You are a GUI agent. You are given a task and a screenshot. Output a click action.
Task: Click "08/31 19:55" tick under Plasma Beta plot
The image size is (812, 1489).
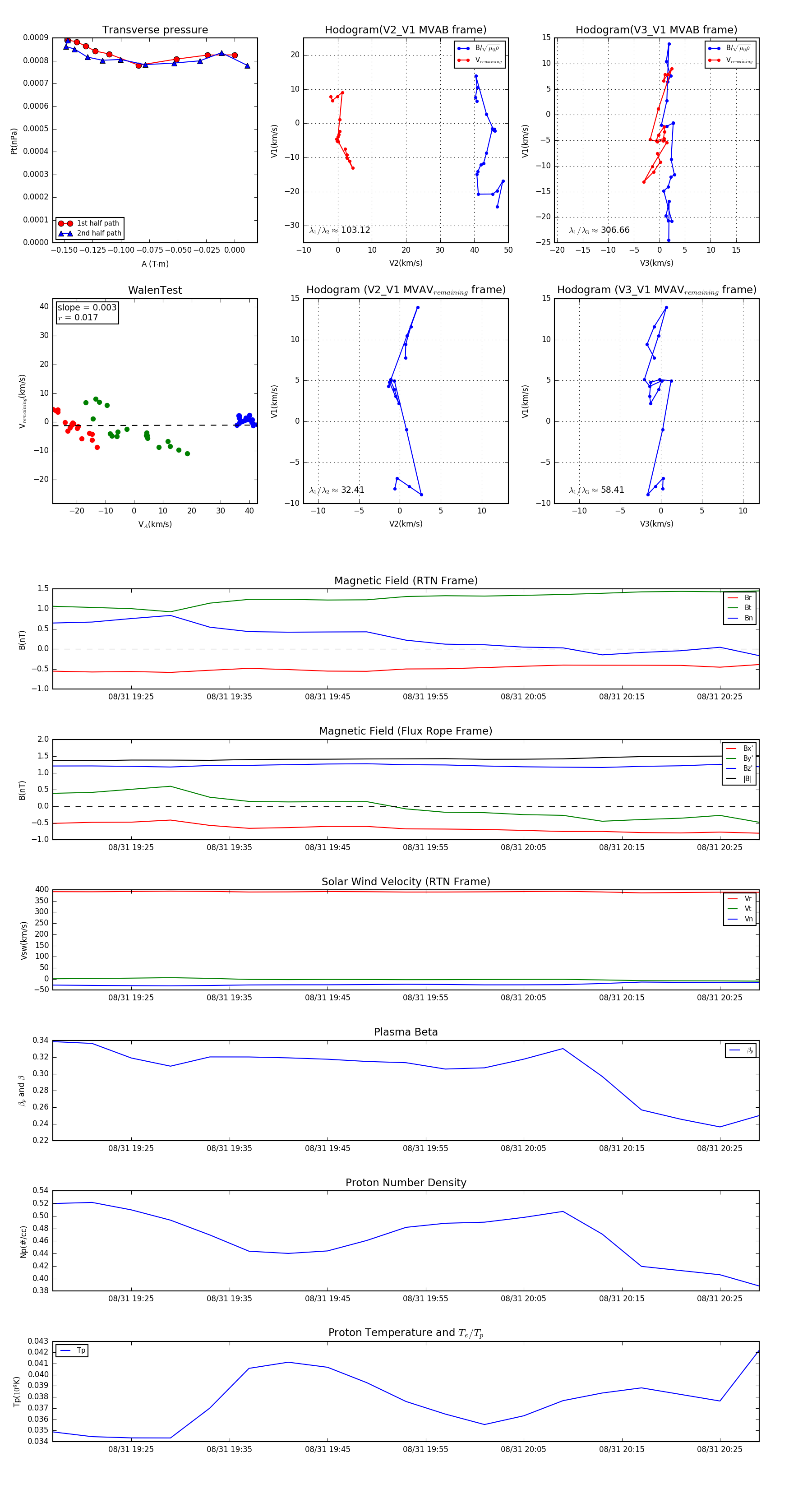(425, 1148)
